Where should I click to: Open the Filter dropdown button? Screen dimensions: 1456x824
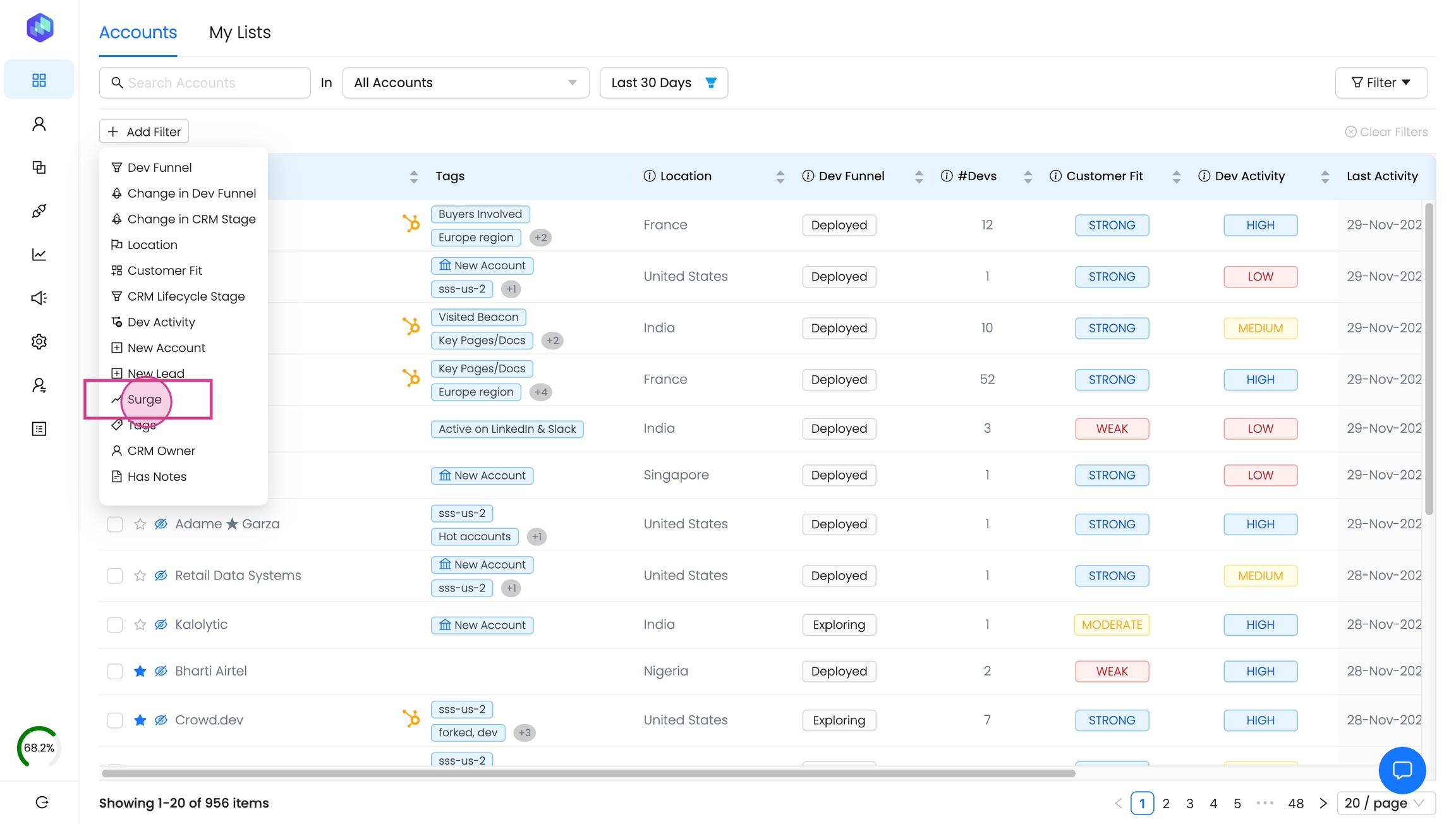[1381, 83]
